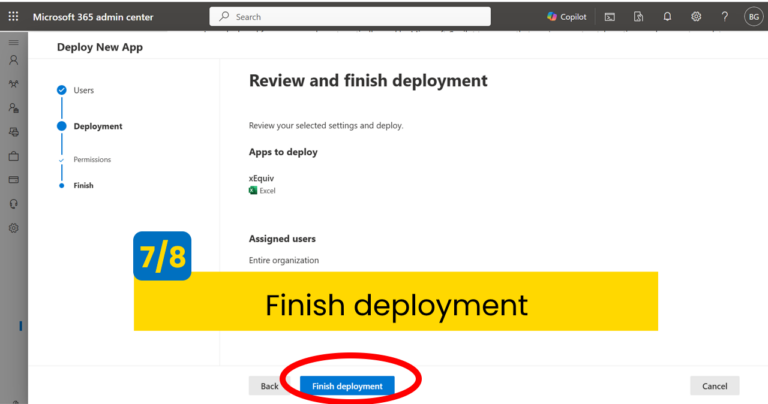This screenshot has width=768, height=404.
Task: Cancel the app deployment
Action: [714, 386]
